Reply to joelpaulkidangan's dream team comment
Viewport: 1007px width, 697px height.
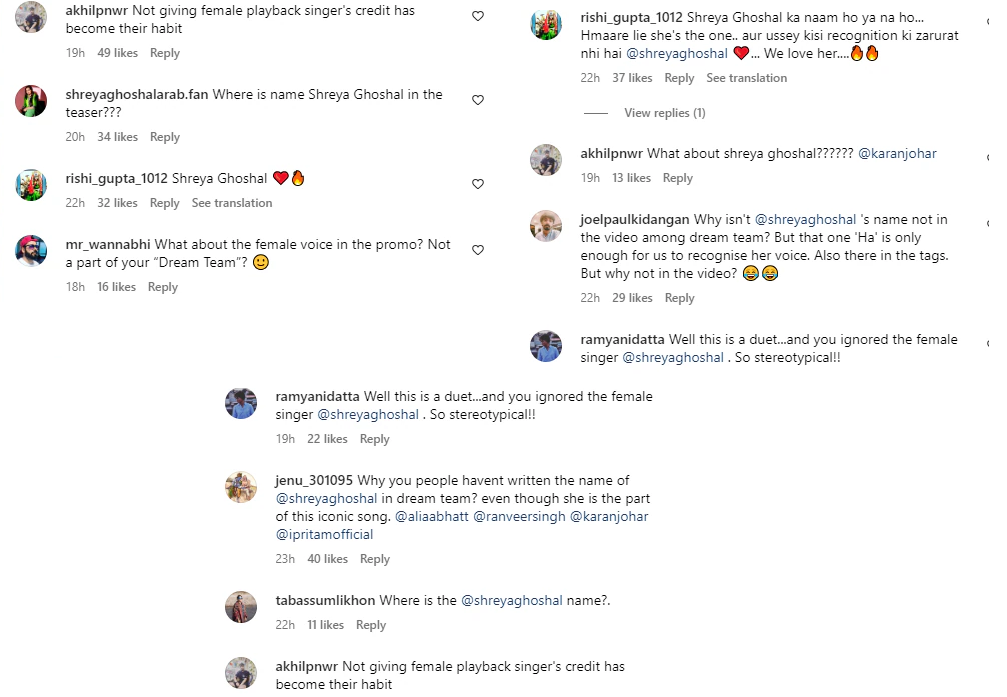679,298
